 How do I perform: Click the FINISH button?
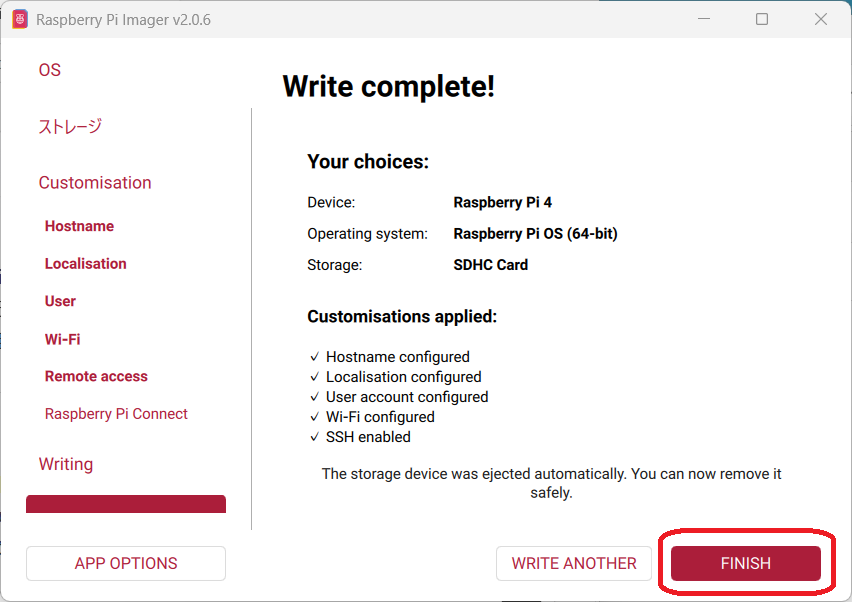tap(745, 564)
